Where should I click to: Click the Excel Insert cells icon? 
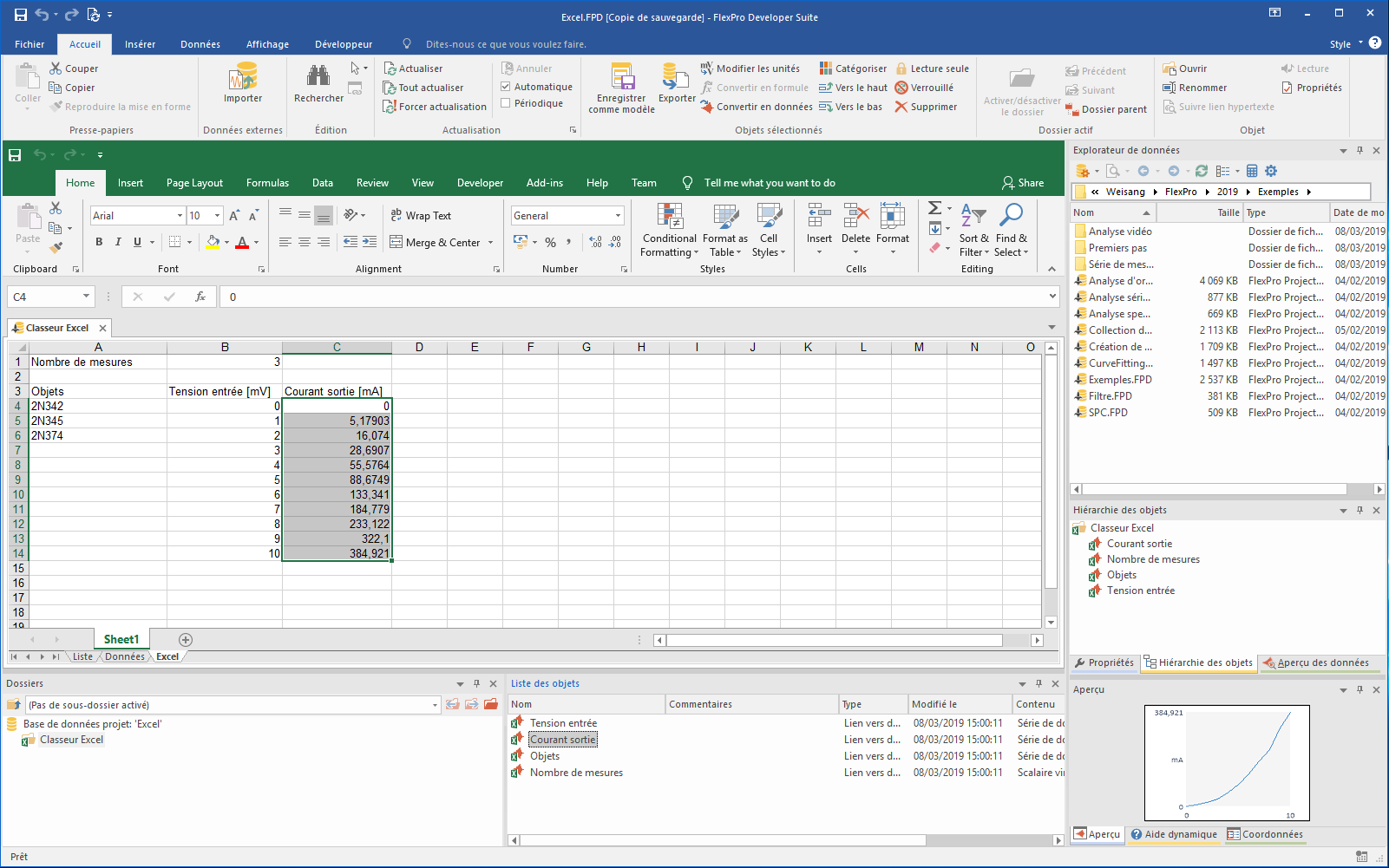click(819, 216)
